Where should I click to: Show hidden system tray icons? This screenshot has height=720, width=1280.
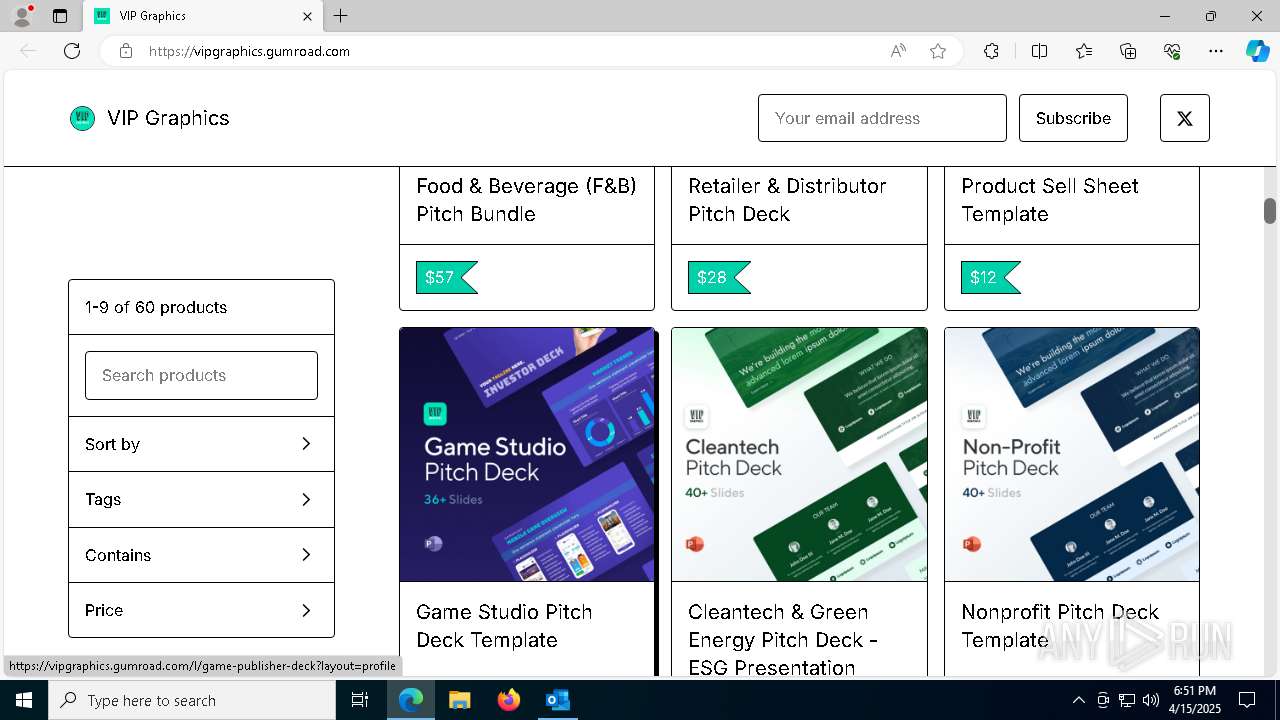point(1078,700)
